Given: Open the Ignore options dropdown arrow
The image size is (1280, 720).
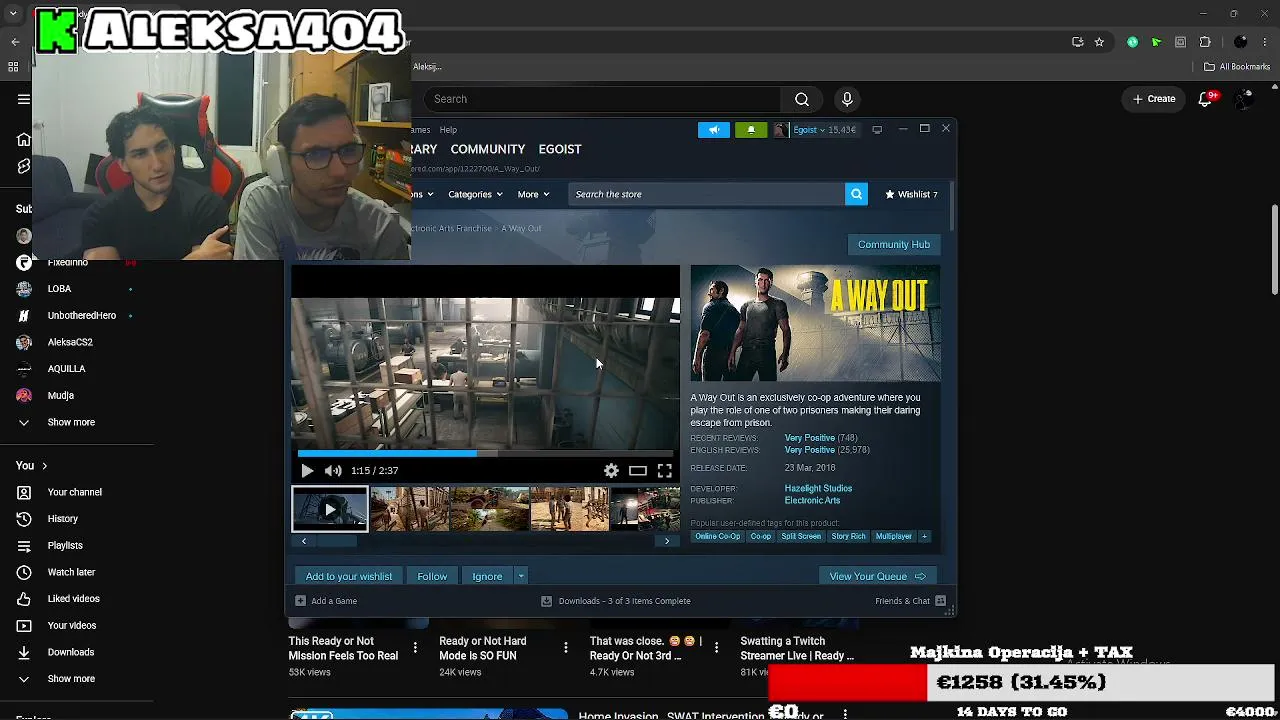Looking at the screenshot, I should click(521, 576).
